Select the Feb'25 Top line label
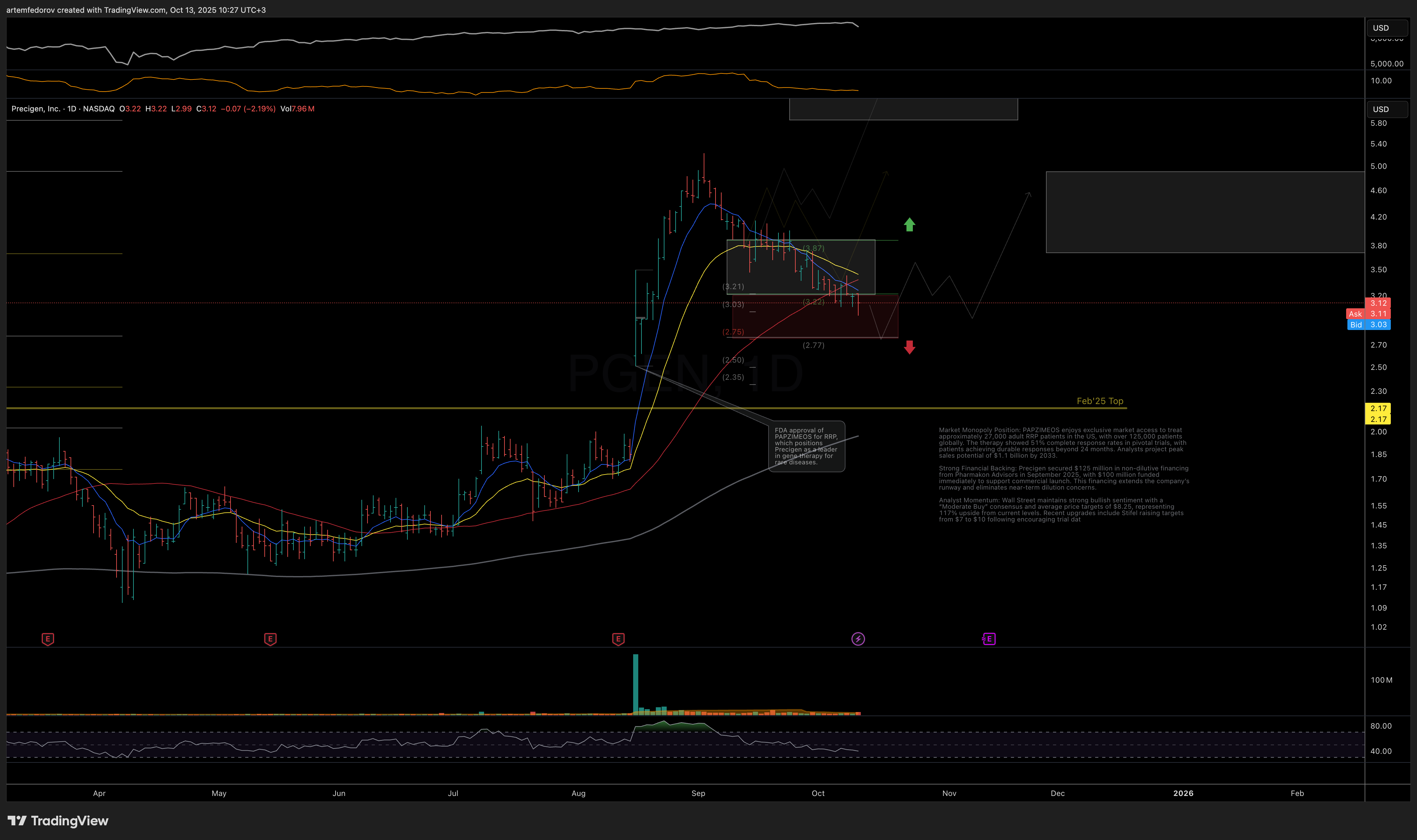 (x=1099, y=401)
